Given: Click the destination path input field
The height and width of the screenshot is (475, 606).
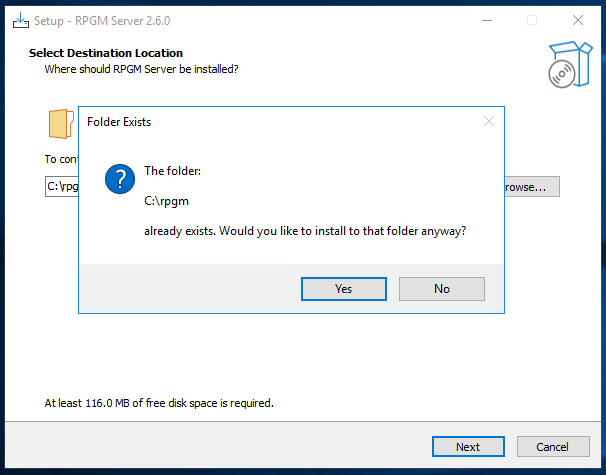Looking at the screenshot, I should 62,186.
